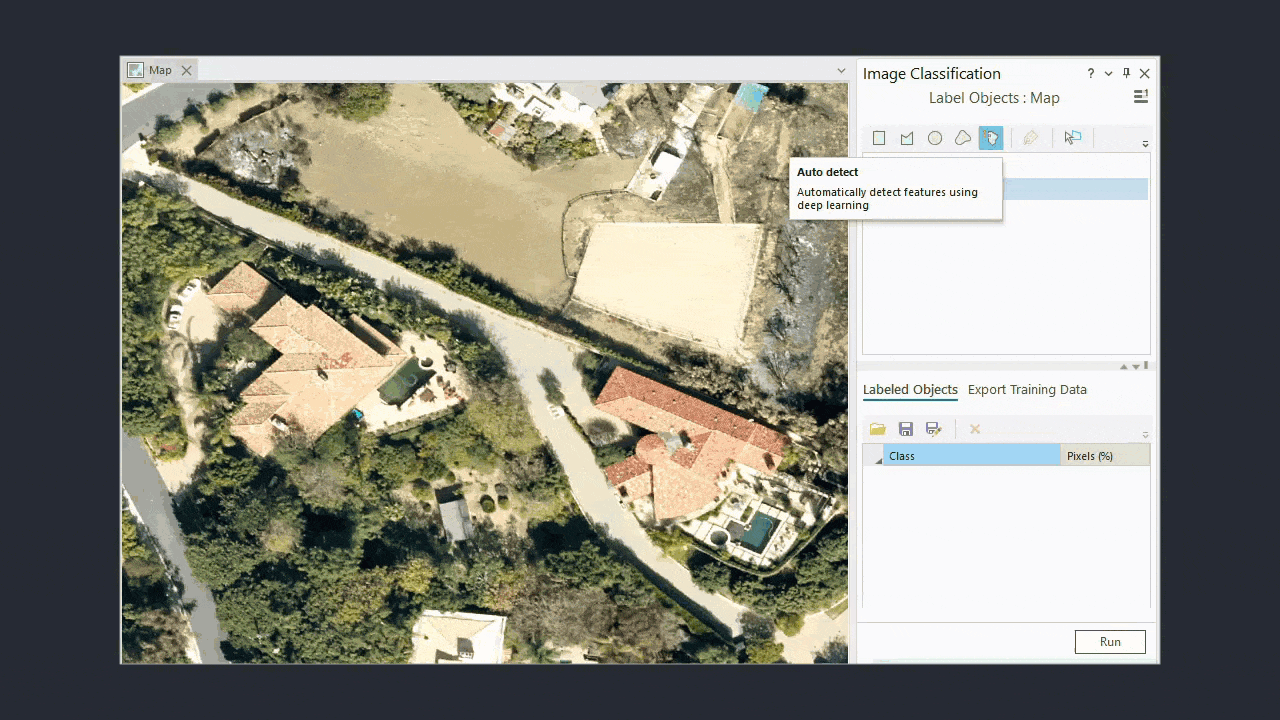Select the Edit labeled object tool
The height and width of the screenshot is (720, 1280).
[x=1030, y=137]
